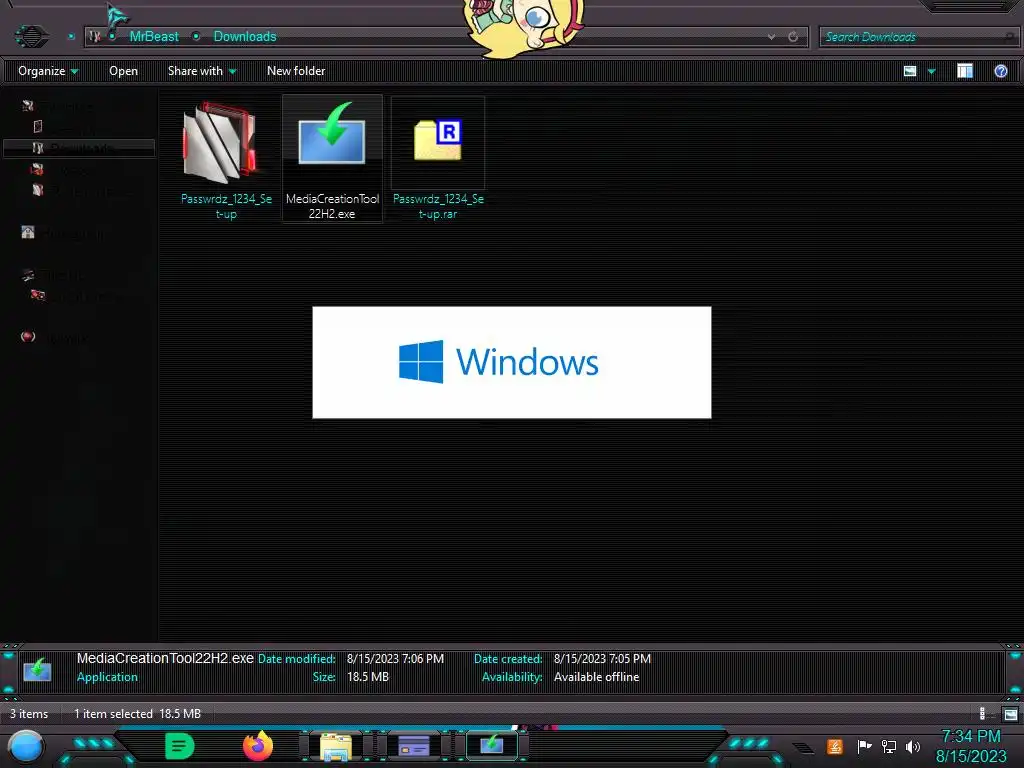Open the Organize menu
The width and height of the screenshot is (1024, 768).
(48, 71)
